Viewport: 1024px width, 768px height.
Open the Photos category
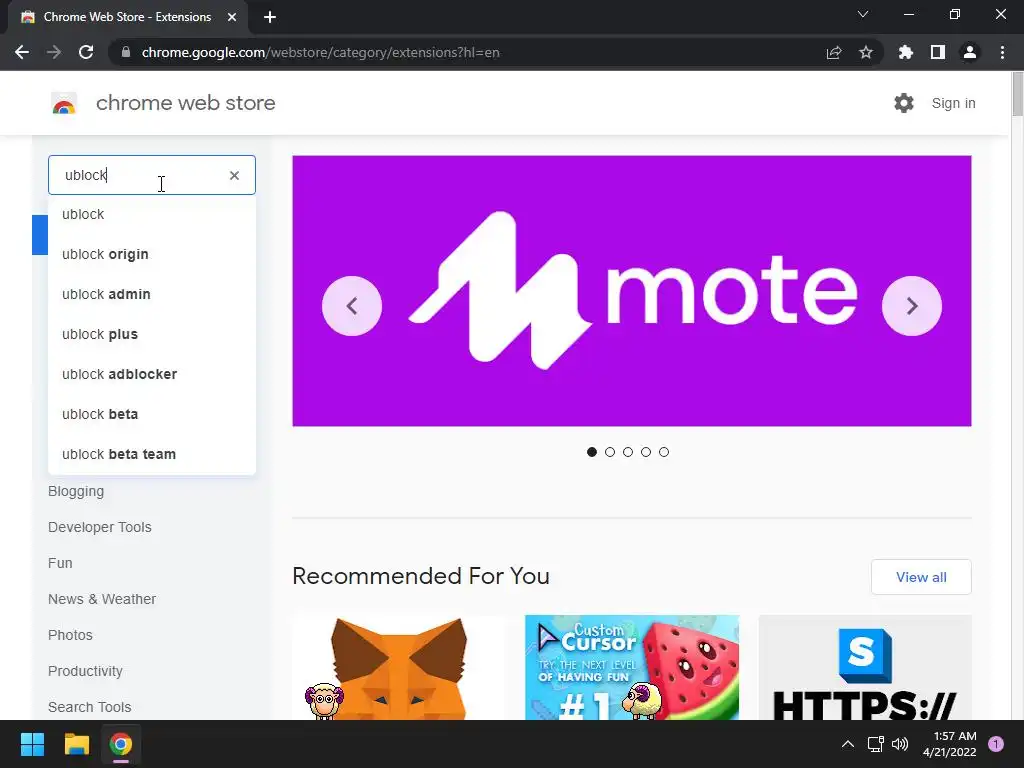pyautogui.click(x=70, y=635)
